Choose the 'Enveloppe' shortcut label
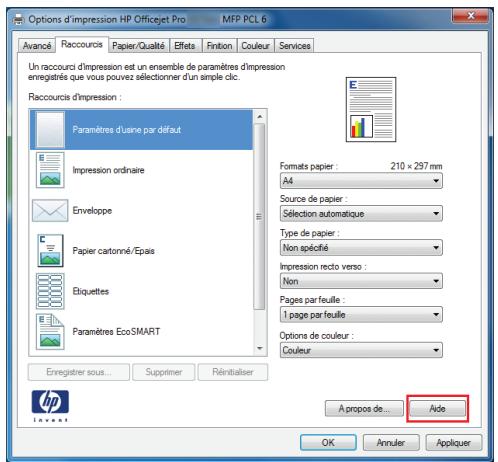The image size is (498, 462). (x=92, y=211)
